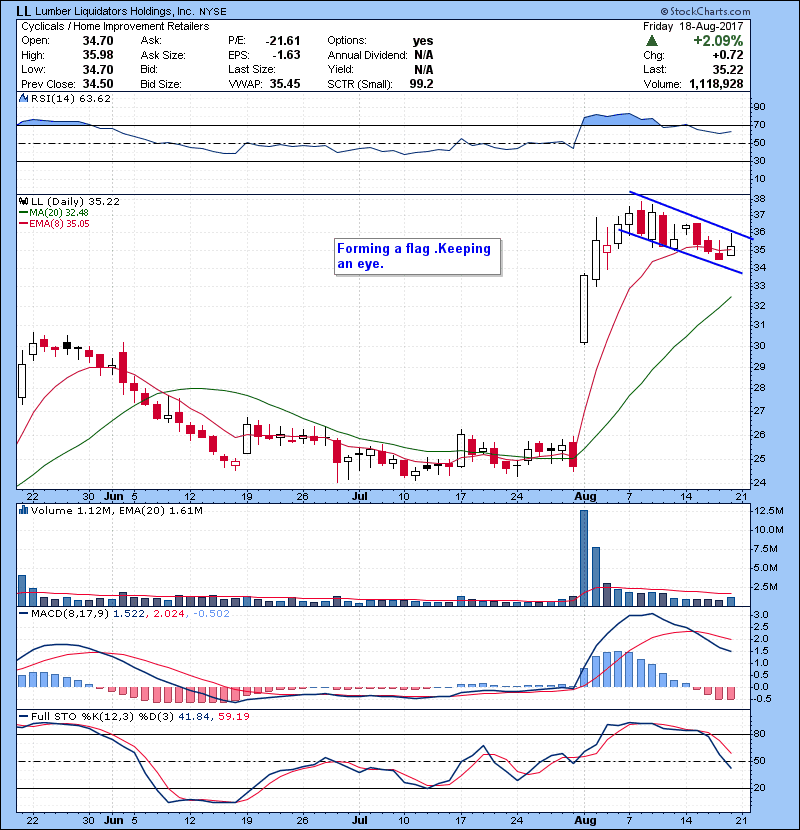Image resolution: width=800 pixels, height=830 pixels.
Task: Click the Prev Close value 34.50
Action: [98, 84]
